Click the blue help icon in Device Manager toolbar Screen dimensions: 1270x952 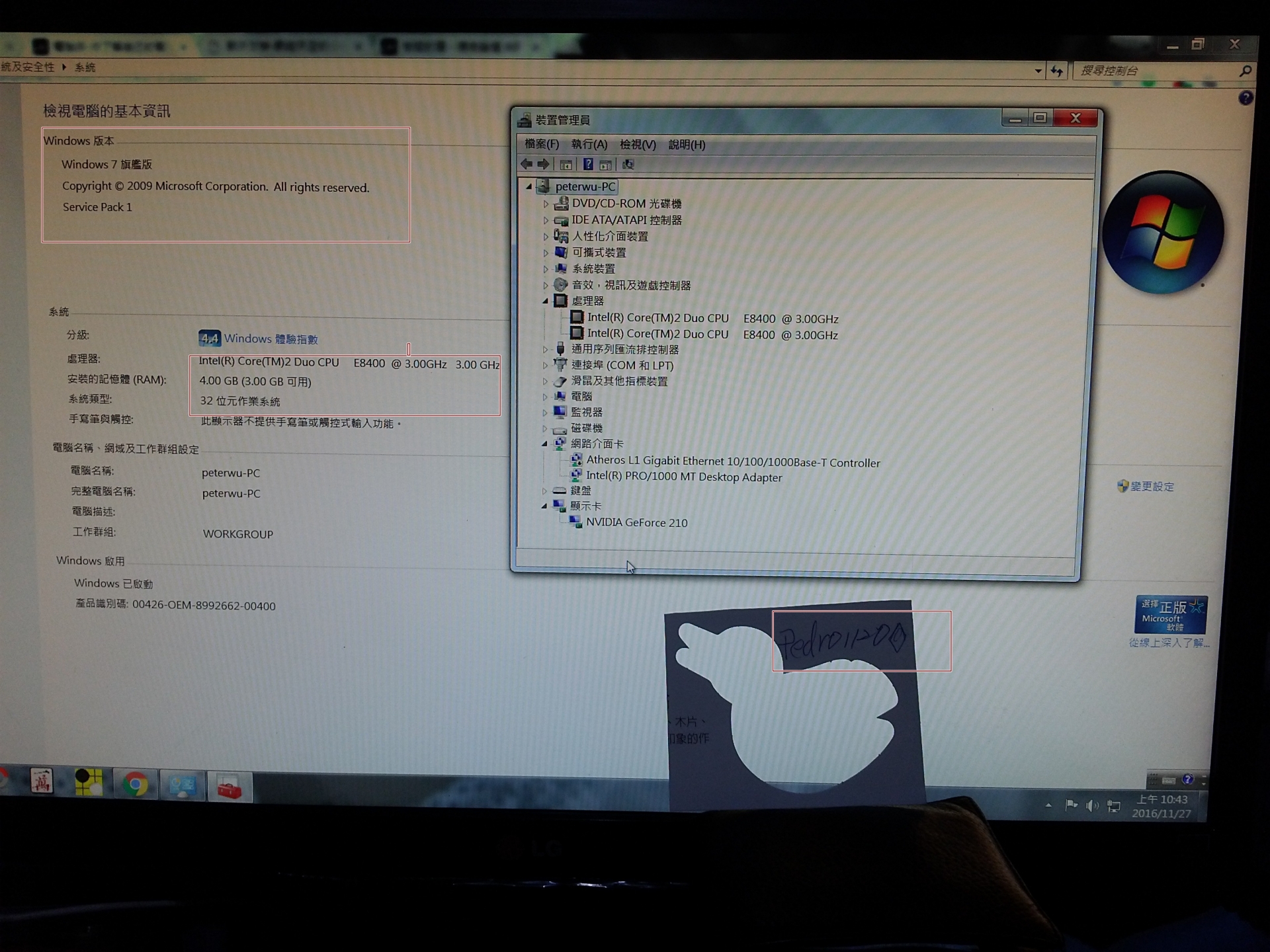[587, 165]
